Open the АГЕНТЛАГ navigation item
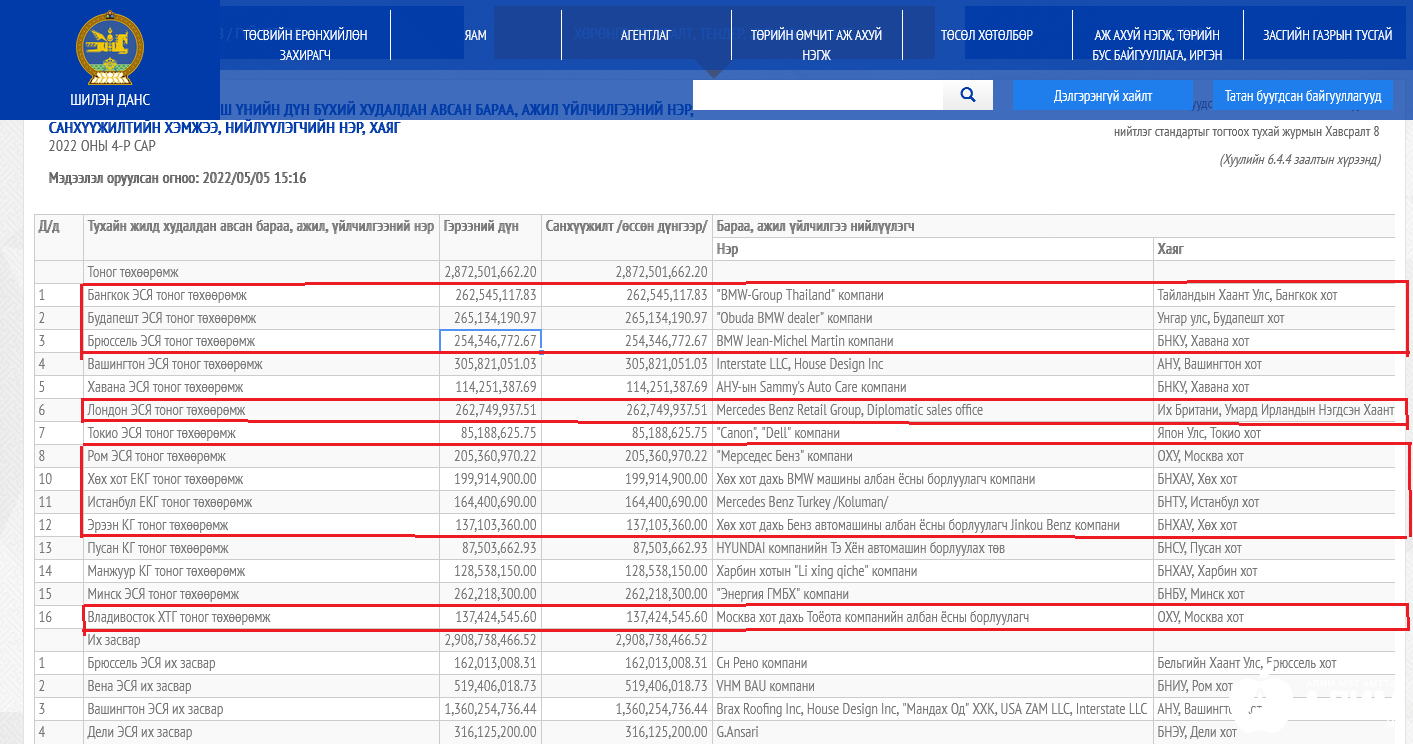This screenshot has width=1413, height=744. 645,35
